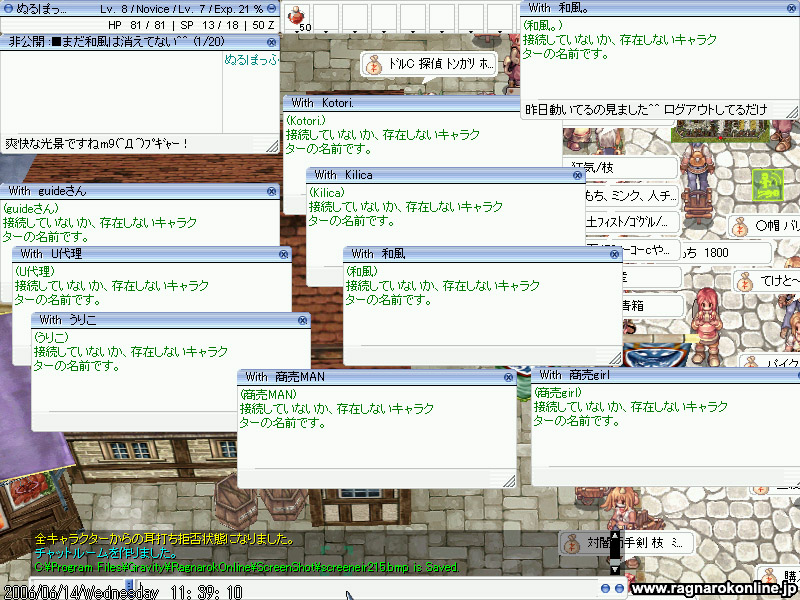This screenshot has width=800, height=600.
Task: Click the chat room message input field
Action: pos(135,144)
